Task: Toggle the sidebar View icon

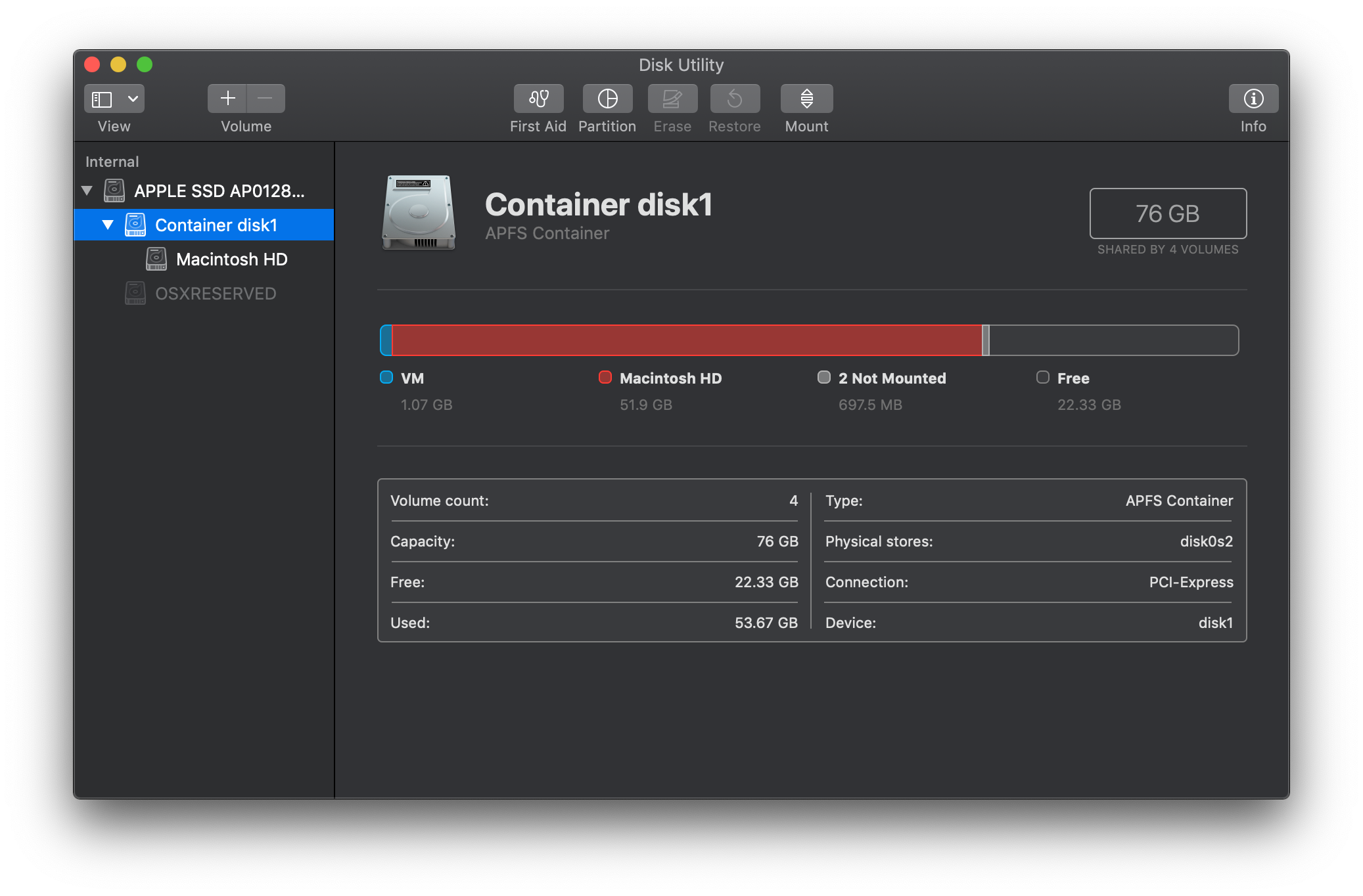Action: pos(102,99)
